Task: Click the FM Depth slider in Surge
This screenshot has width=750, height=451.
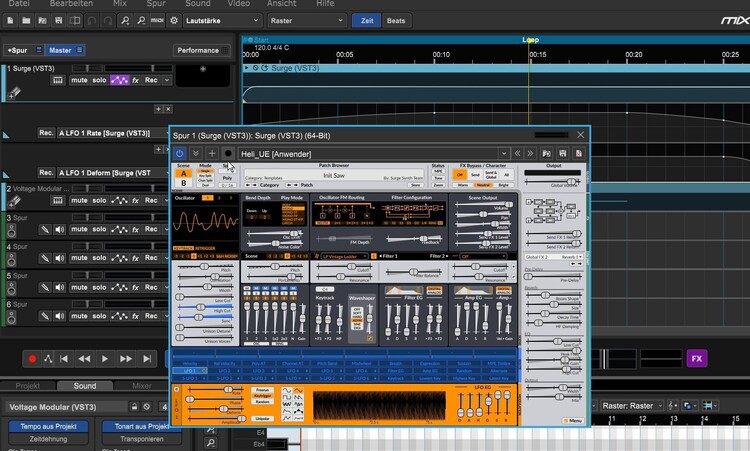Action: click(x=337, y=236)
